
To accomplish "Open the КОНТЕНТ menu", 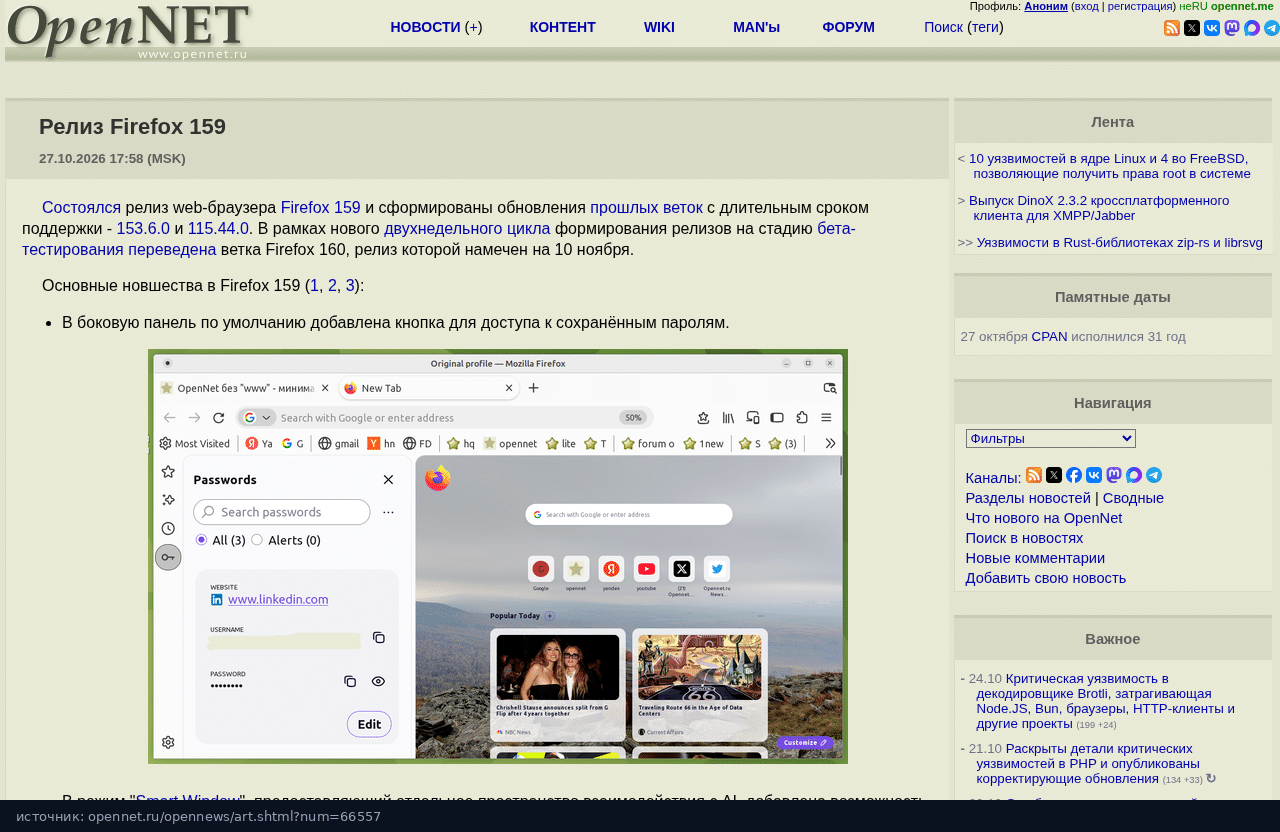I will tap(563, 27).
